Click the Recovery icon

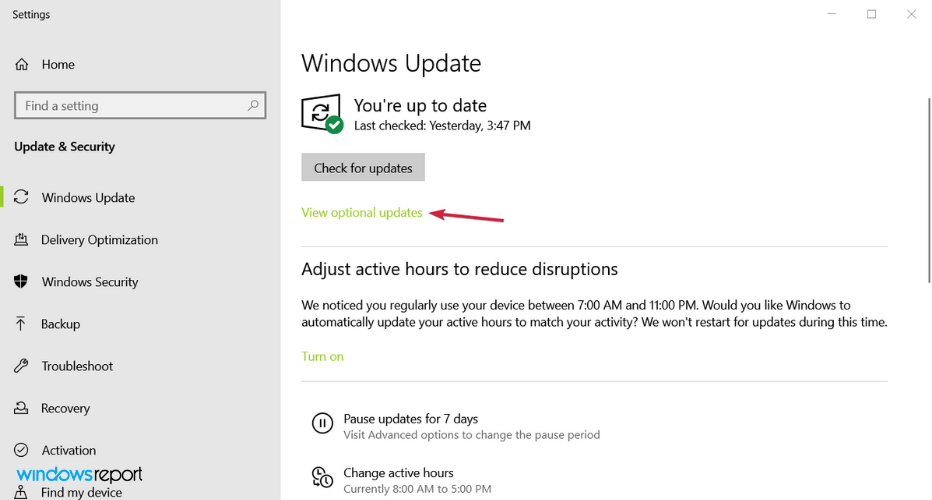pyautogui.click(x=21, y=408)
